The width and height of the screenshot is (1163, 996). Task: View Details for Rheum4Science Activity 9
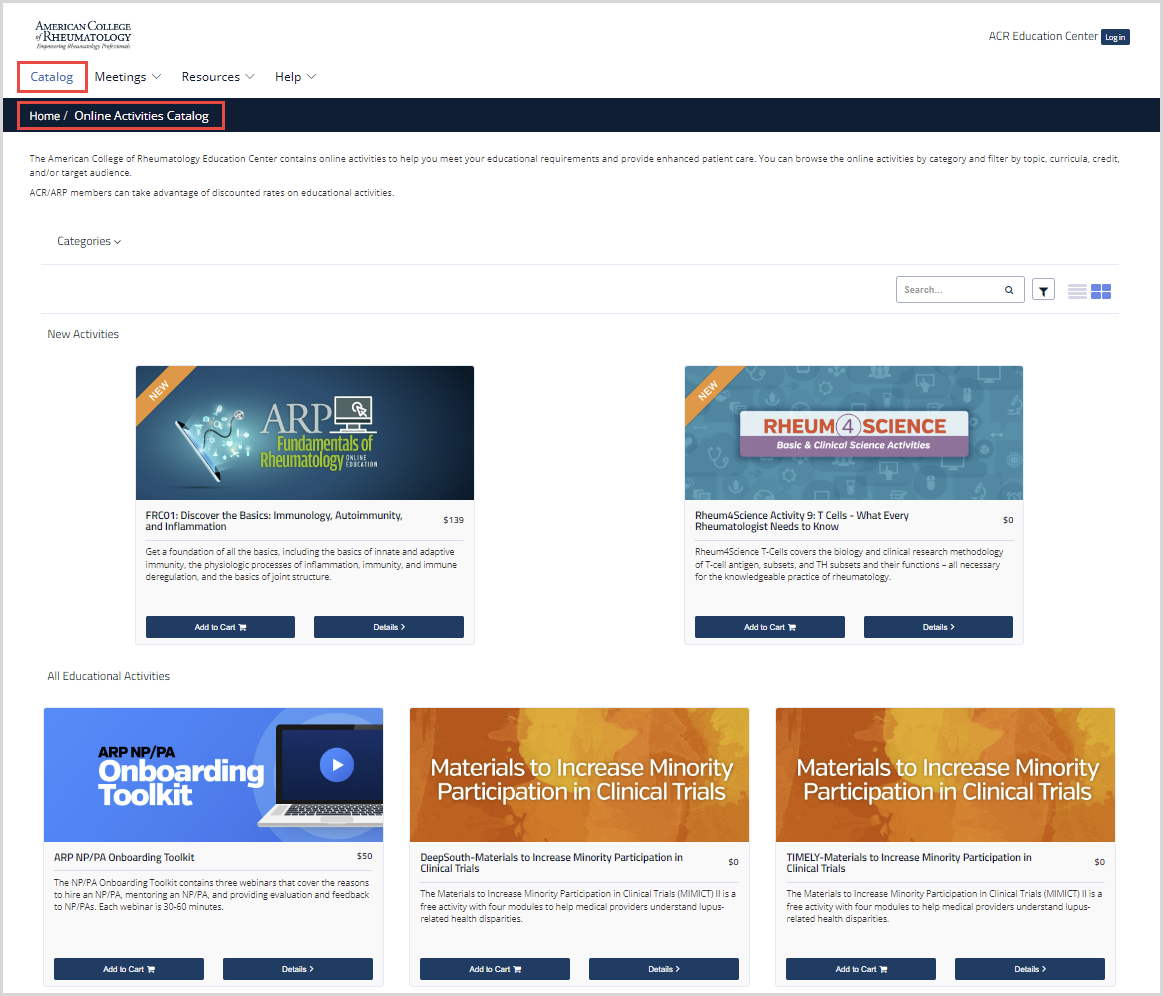(x=938, y=627)
